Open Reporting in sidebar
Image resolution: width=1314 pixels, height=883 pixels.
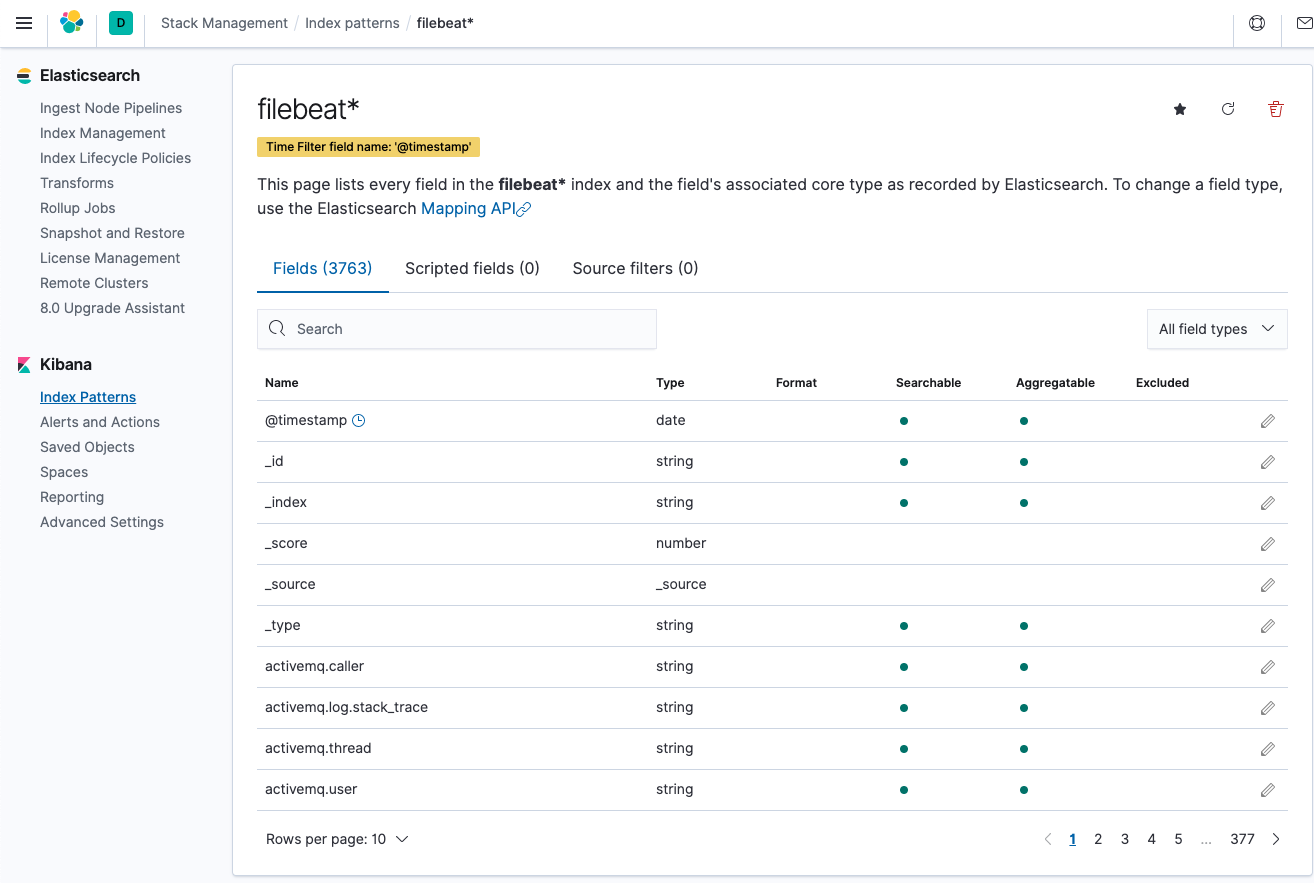click(x=72, y=497)
